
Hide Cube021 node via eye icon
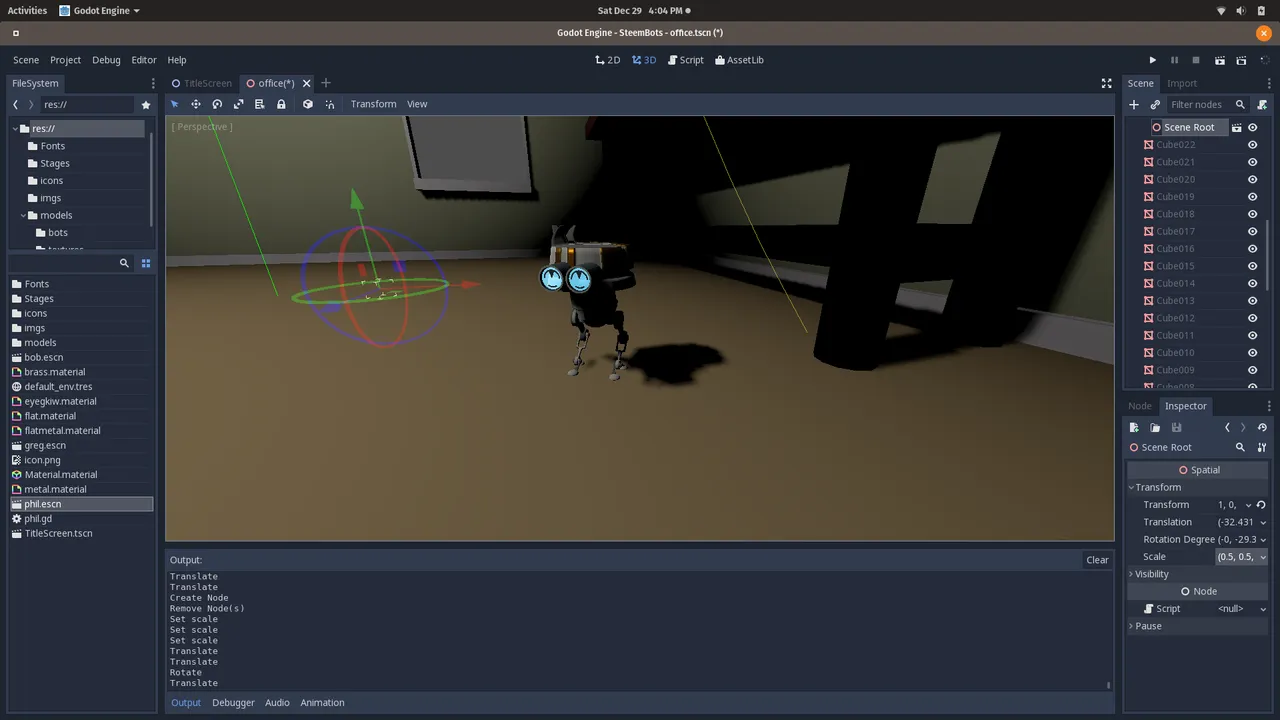pos(1252,162)
